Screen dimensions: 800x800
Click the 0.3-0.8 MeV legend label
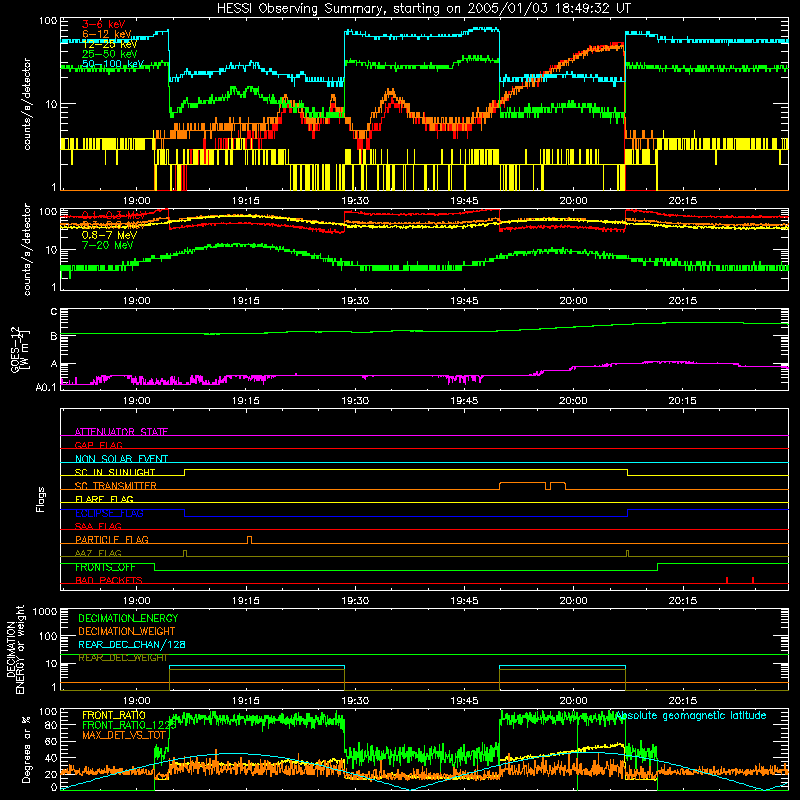point(112,225)
